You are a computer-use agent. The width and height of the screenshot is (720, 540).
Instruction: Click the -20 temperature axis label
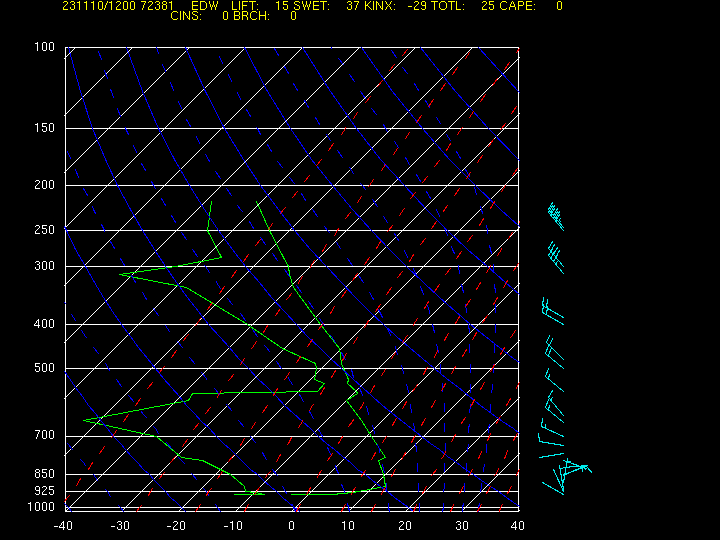click(176, 526)
